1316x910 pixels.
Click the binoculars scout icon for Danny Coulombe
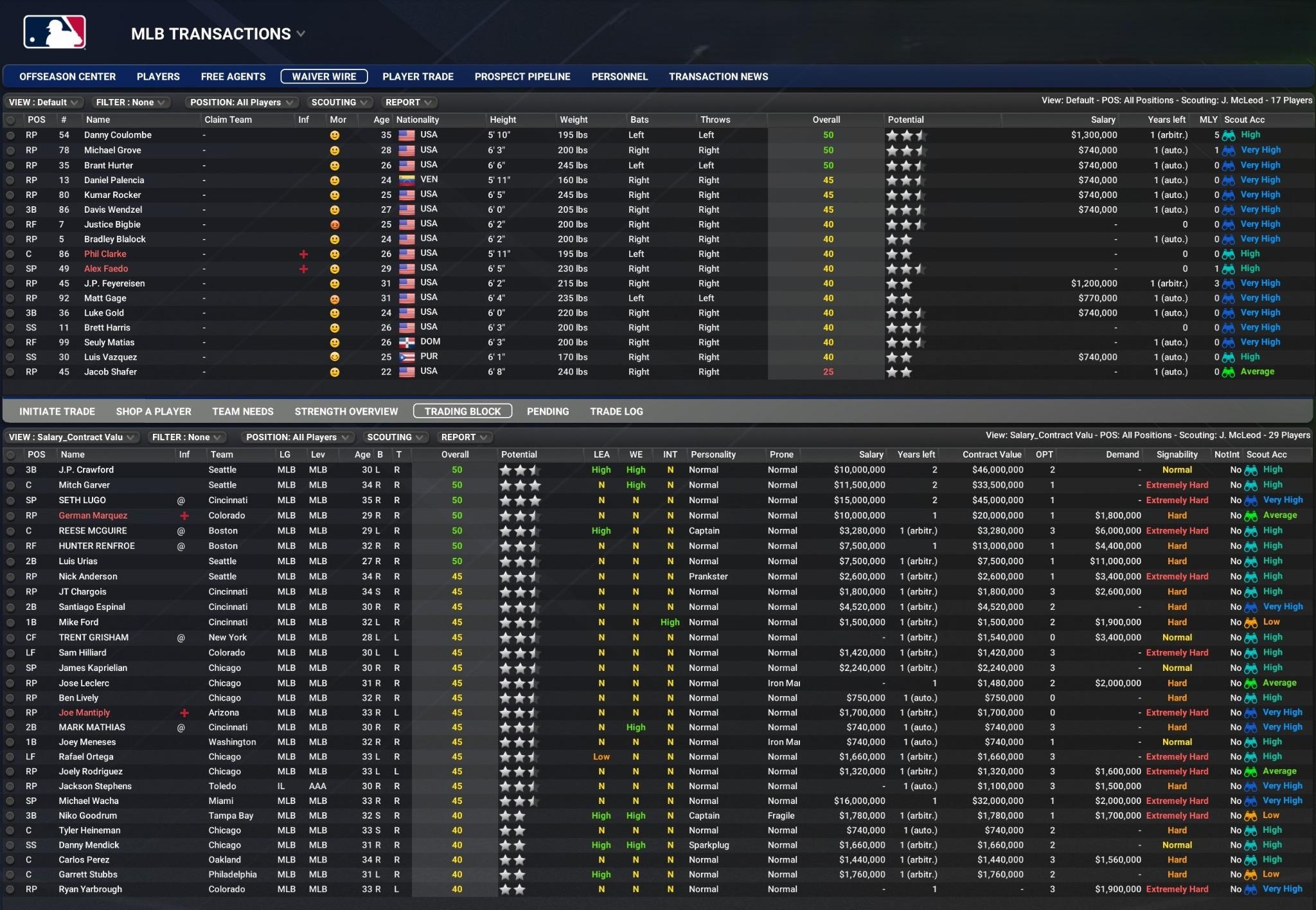pos(1227,135)
